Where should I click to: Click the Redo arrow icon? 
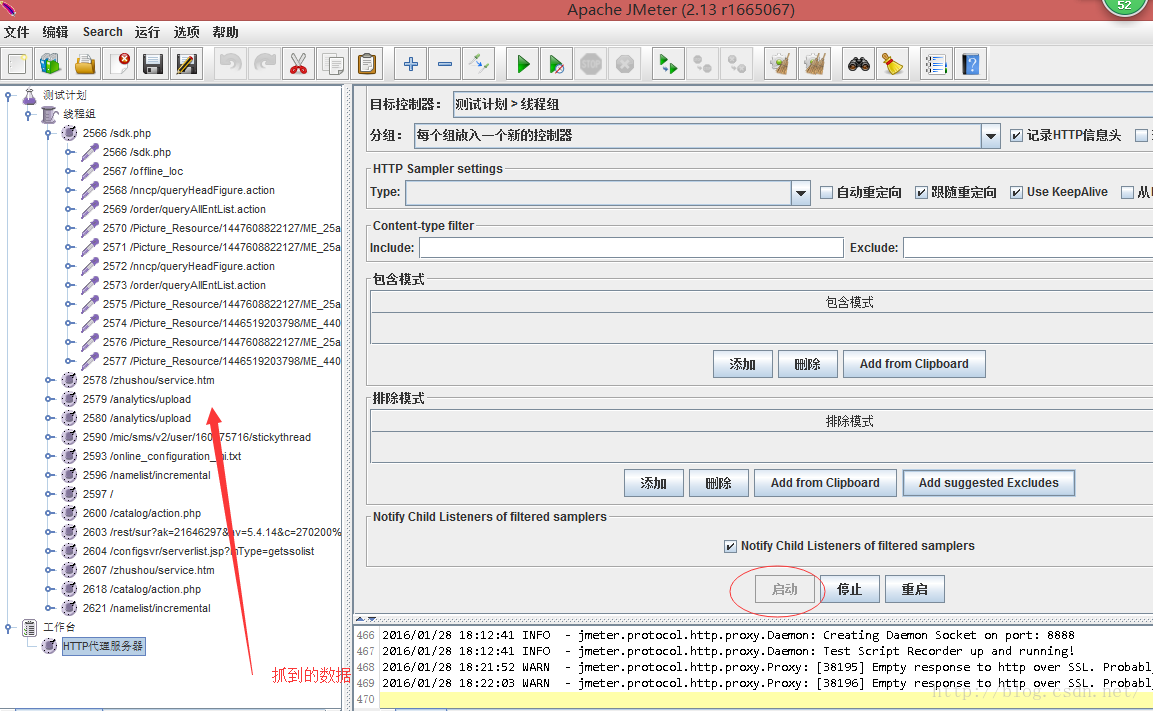point(265,65)
